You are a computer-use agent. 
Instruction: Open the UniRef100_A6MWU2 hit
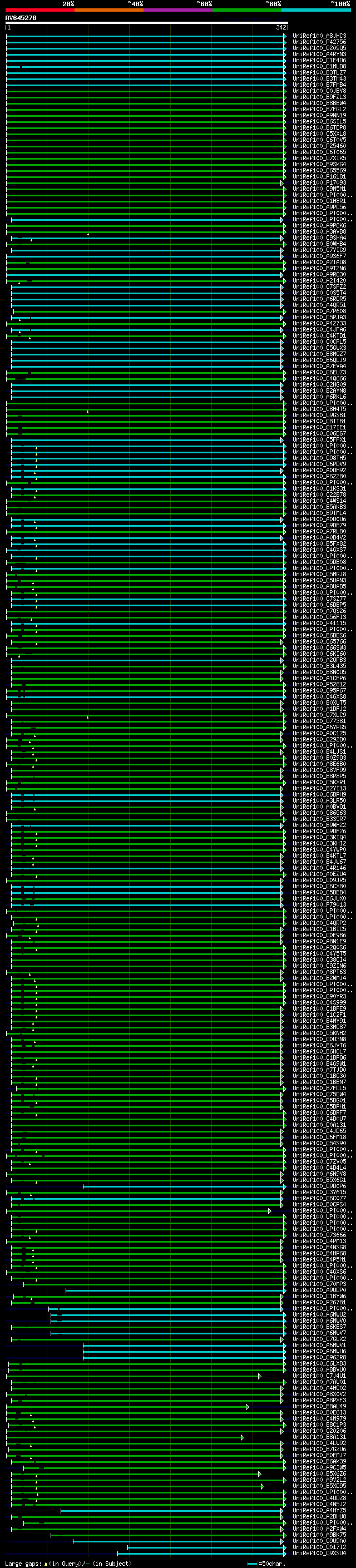click(319, 1314)
